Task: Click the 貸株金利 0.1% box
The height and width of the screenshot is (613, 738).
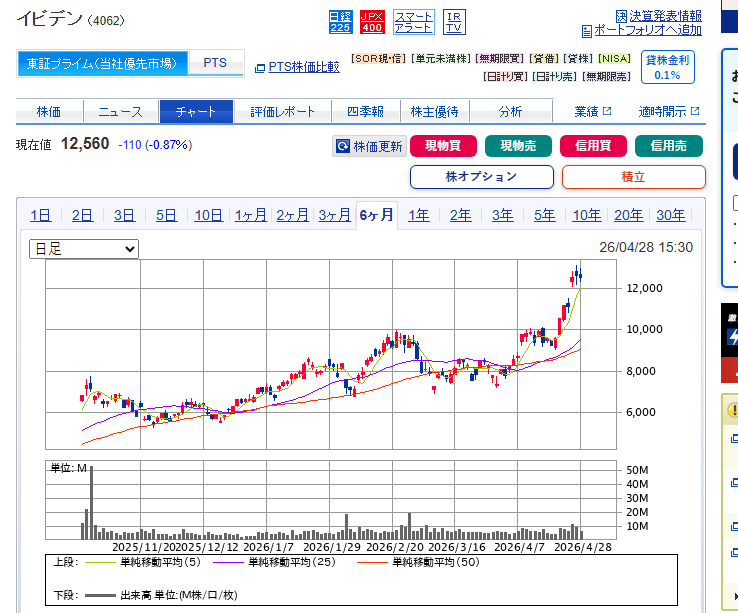Action: click(x=667, y=67)
